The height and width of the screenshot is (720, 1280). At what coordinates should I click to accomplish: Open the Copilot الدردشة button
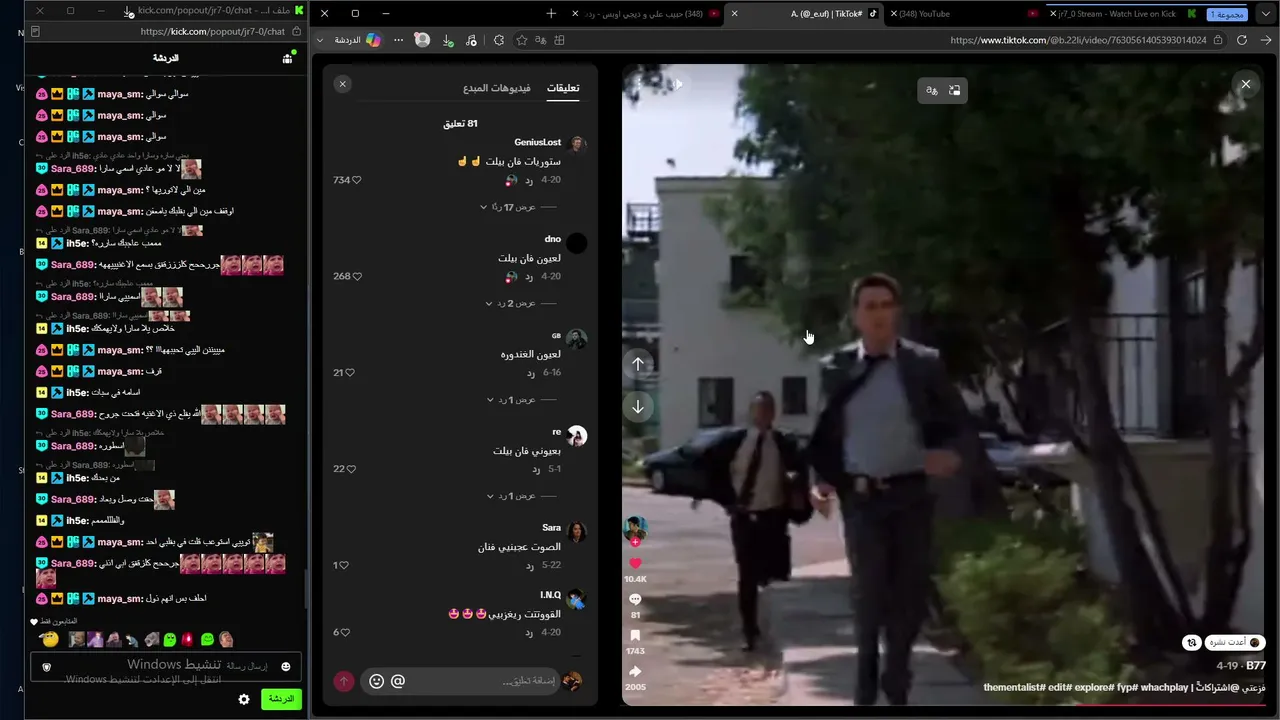[x=358, y=40]
